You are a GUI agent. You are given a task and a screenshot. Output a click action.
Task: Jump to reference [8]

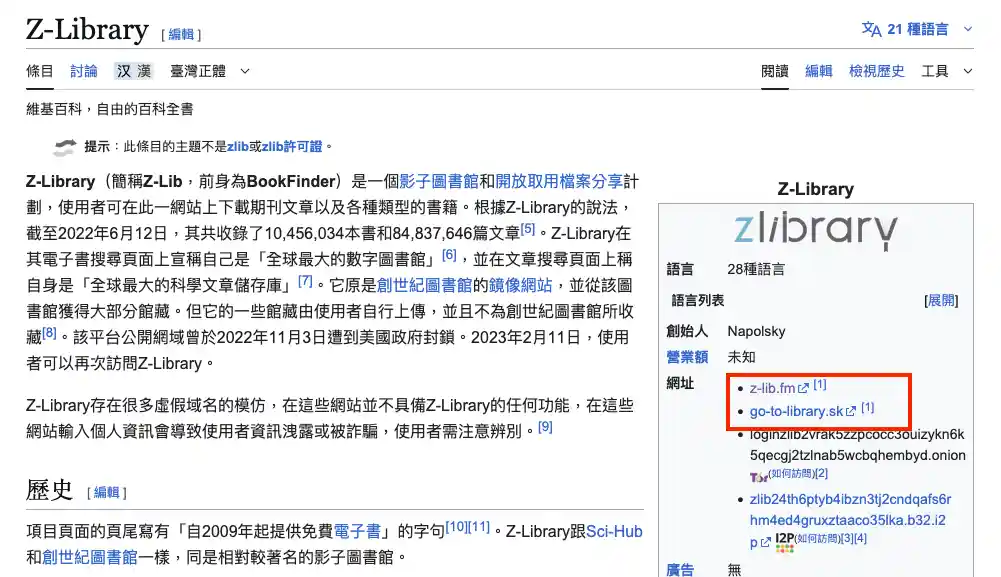[x=49, y=333]
